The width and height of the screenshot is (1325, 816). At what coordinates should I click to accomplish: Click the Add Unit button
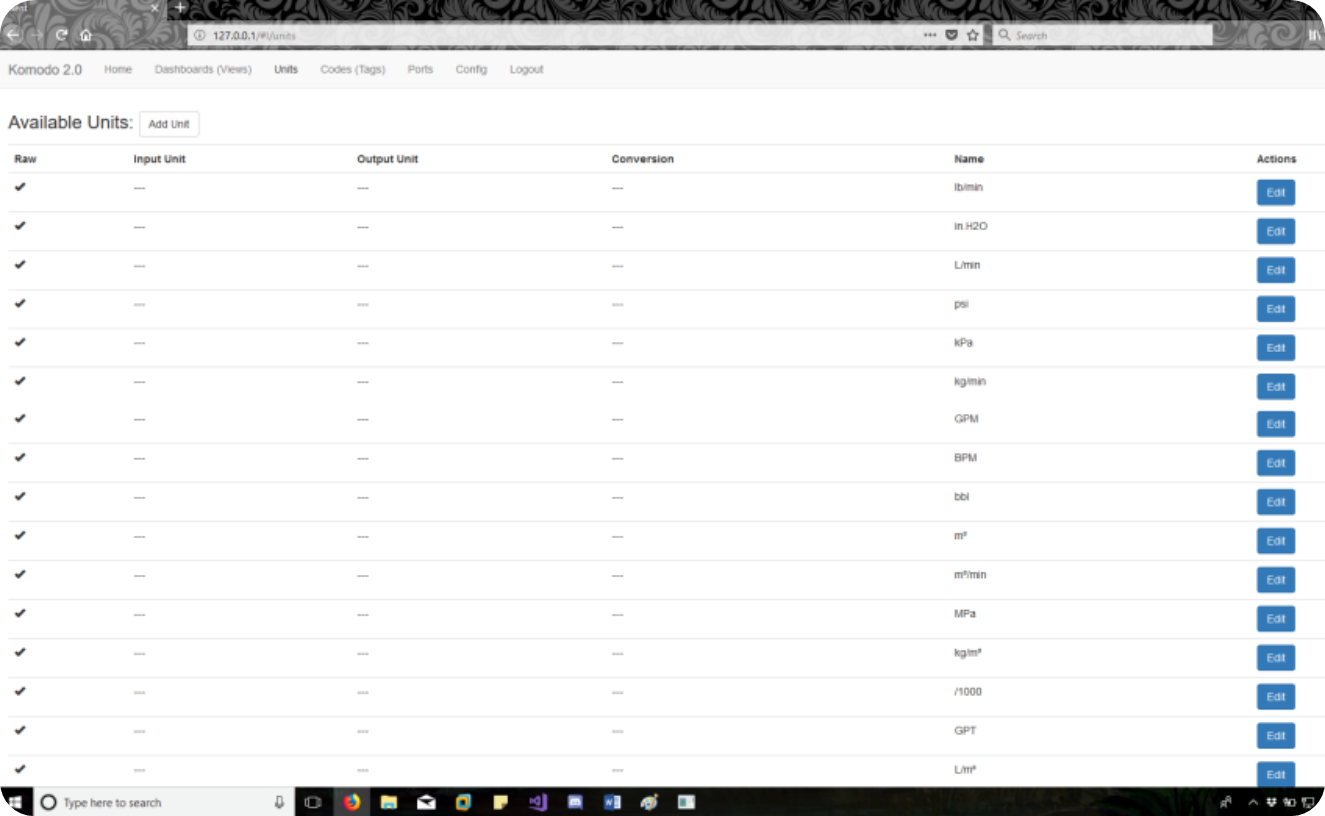point(169,124)
